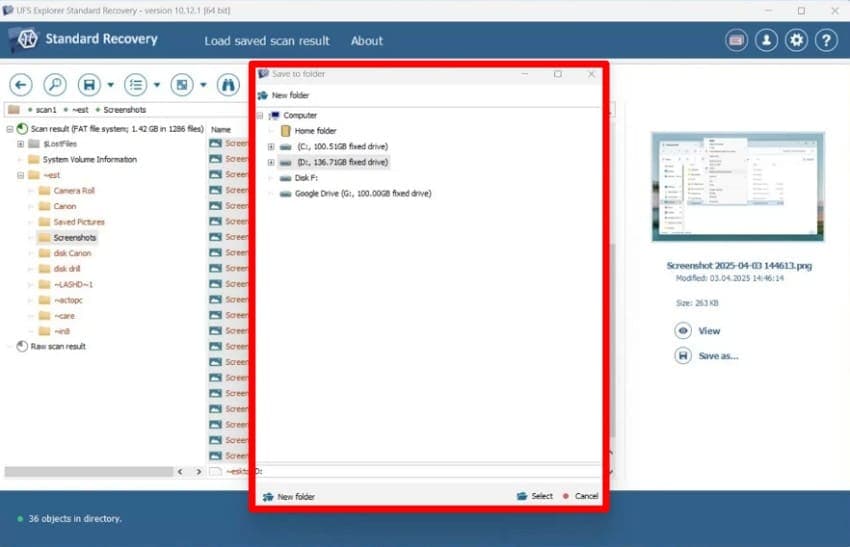Image resolution: width=850 pixels, height=547 pixels.
Task: Click scan1 in the breadcrumb path
Action: 46,110
